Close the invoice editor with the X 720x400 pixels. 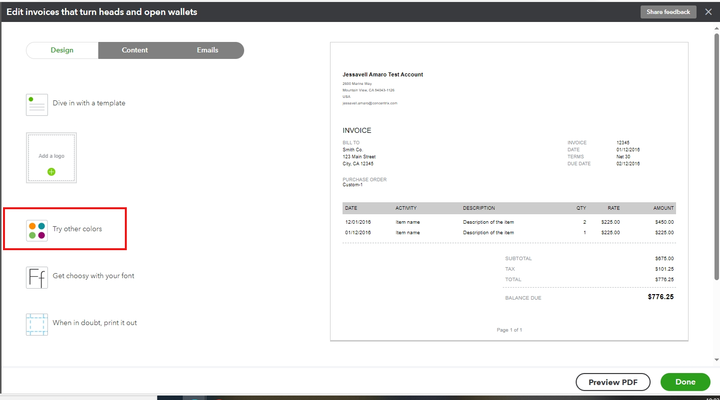[x=708, y=12]
